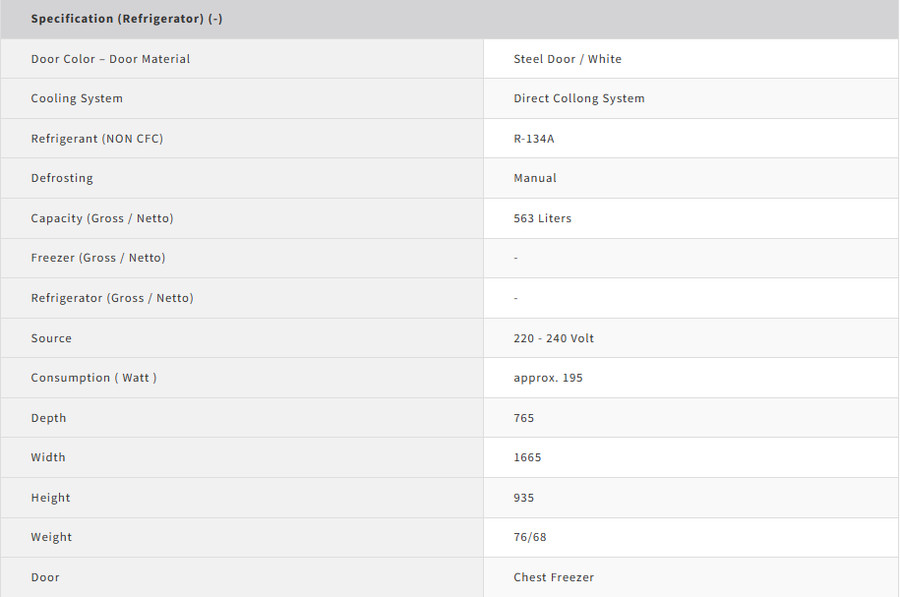Click the Refrigerant (NON CFC) label
The width and height of the screenshot is (900, 597).
pos(96,139)
